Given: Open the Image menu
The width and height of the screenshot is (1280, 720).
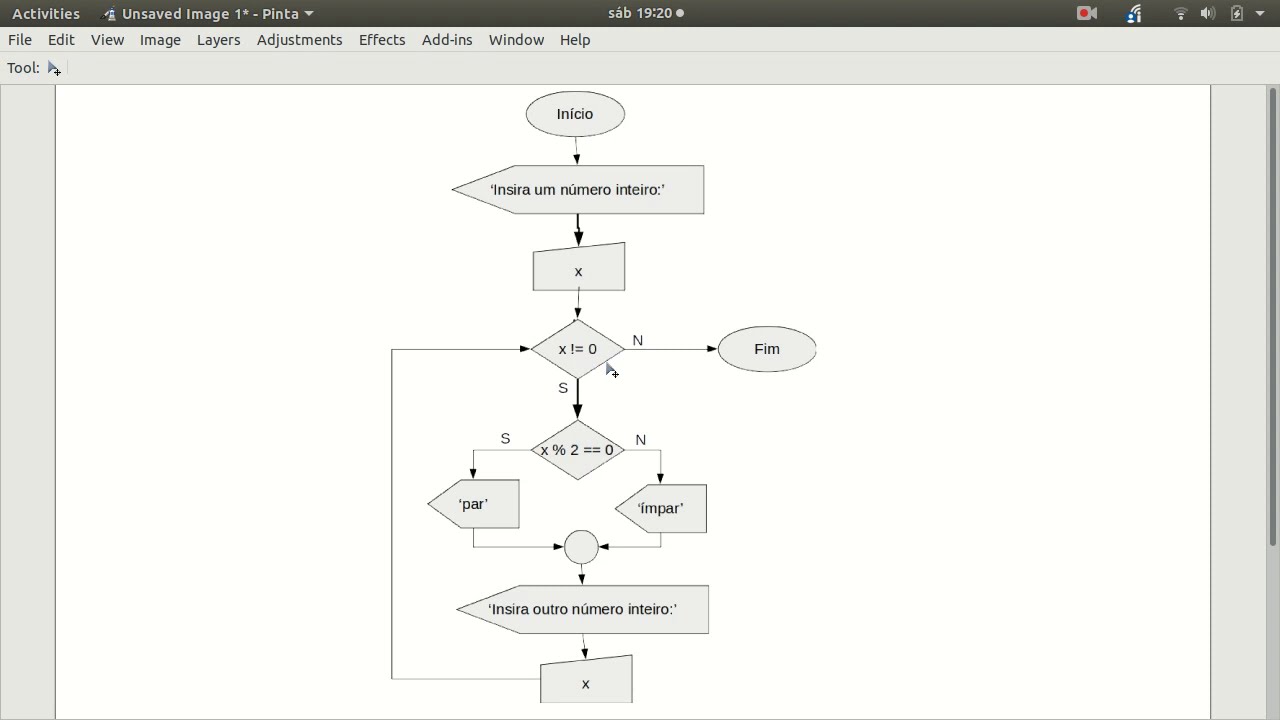Looking at the screenshot, I should [x=160, y=40].
